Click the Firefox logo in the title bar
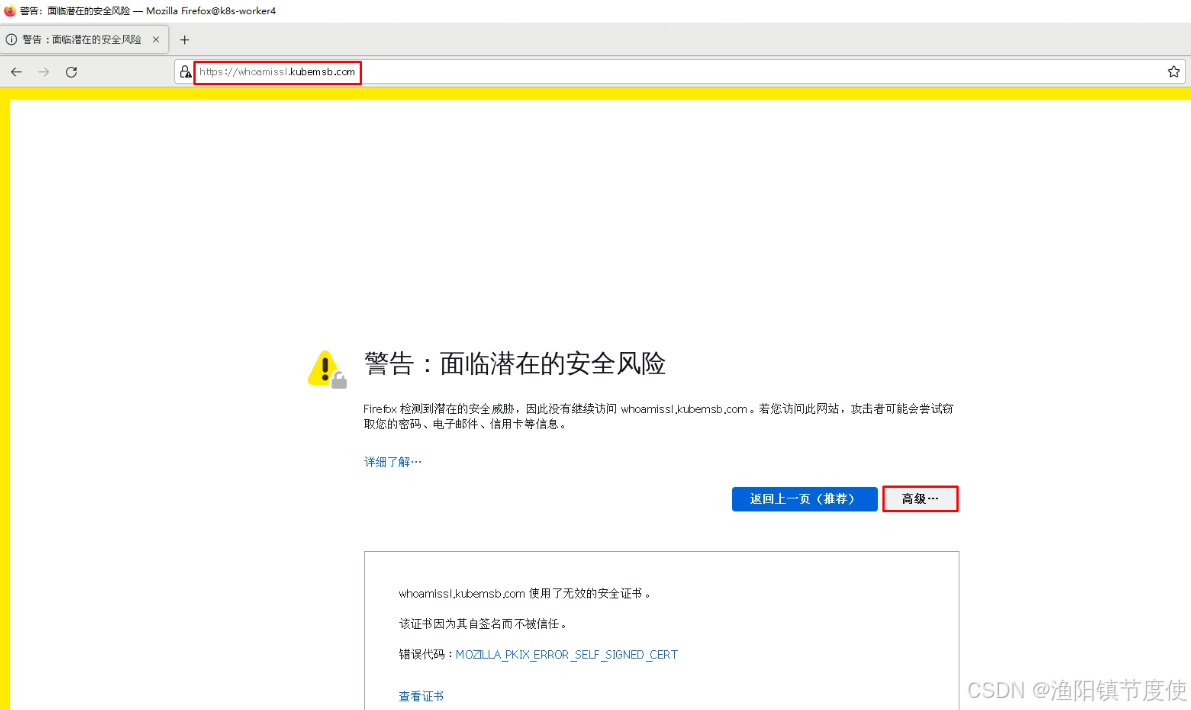 coord(8,10)
